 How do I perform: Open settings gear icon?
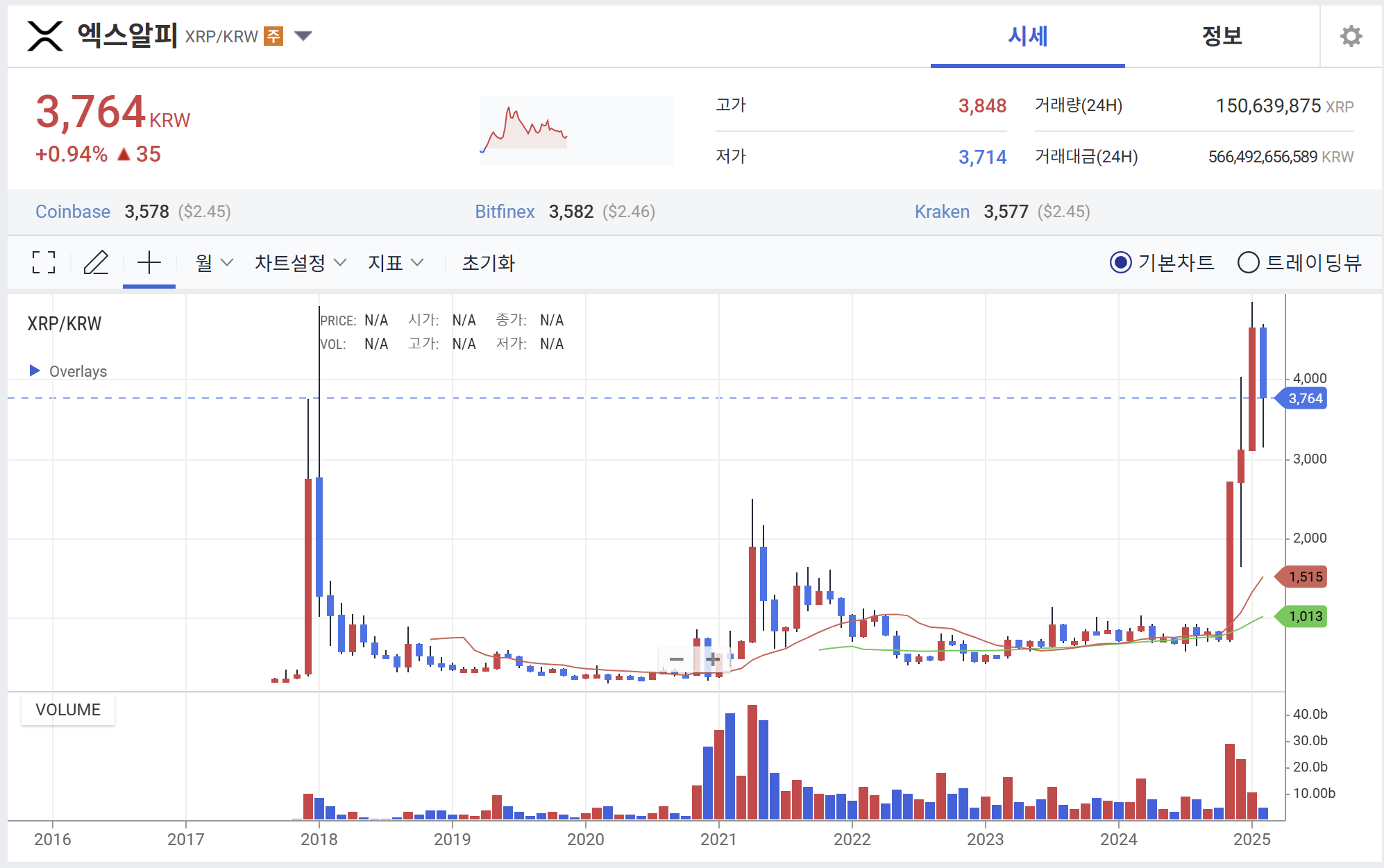(x=1350, y=36)
